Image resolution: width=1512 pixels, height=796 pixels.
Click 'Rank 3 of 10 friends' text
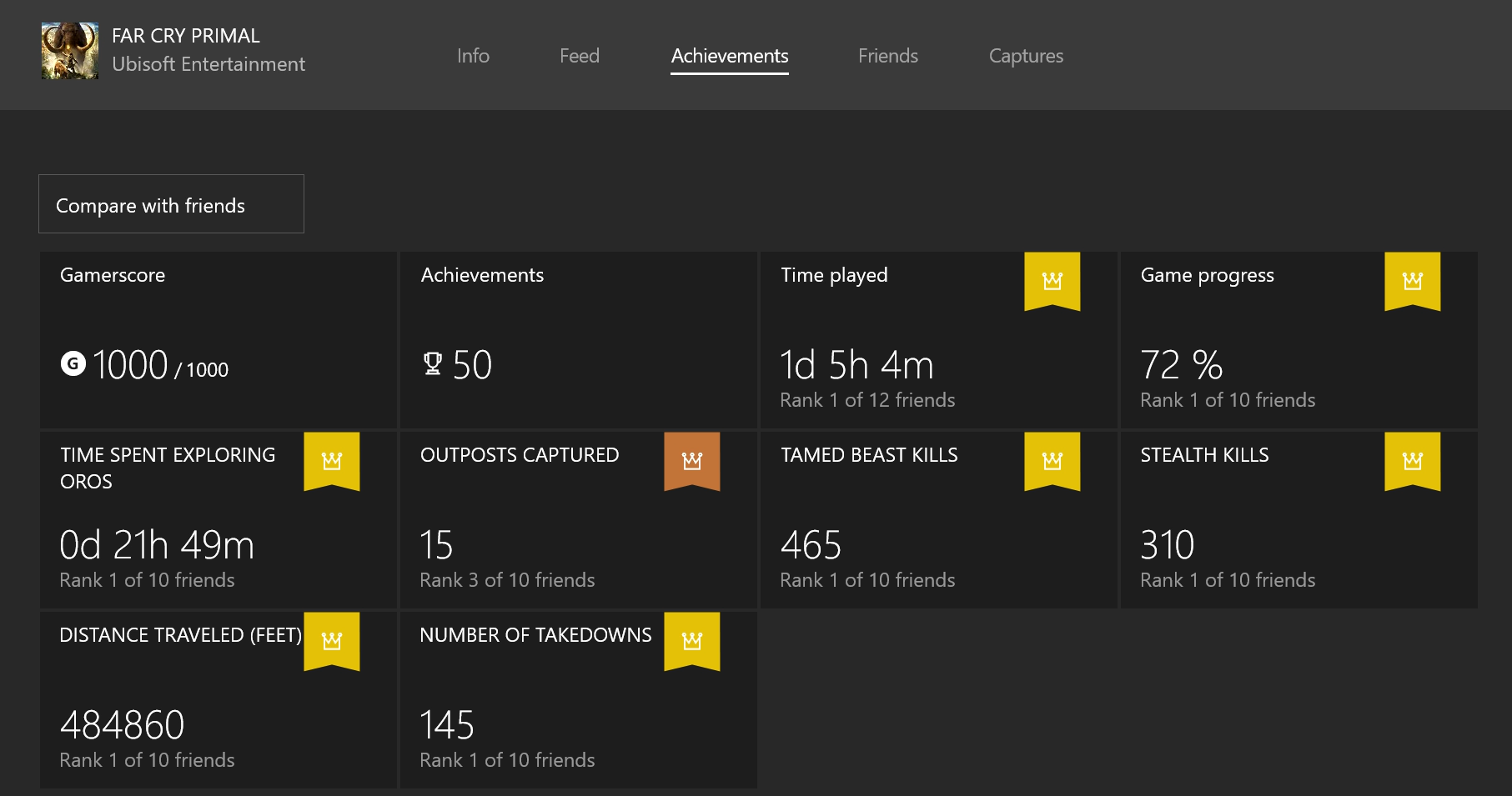507,580
